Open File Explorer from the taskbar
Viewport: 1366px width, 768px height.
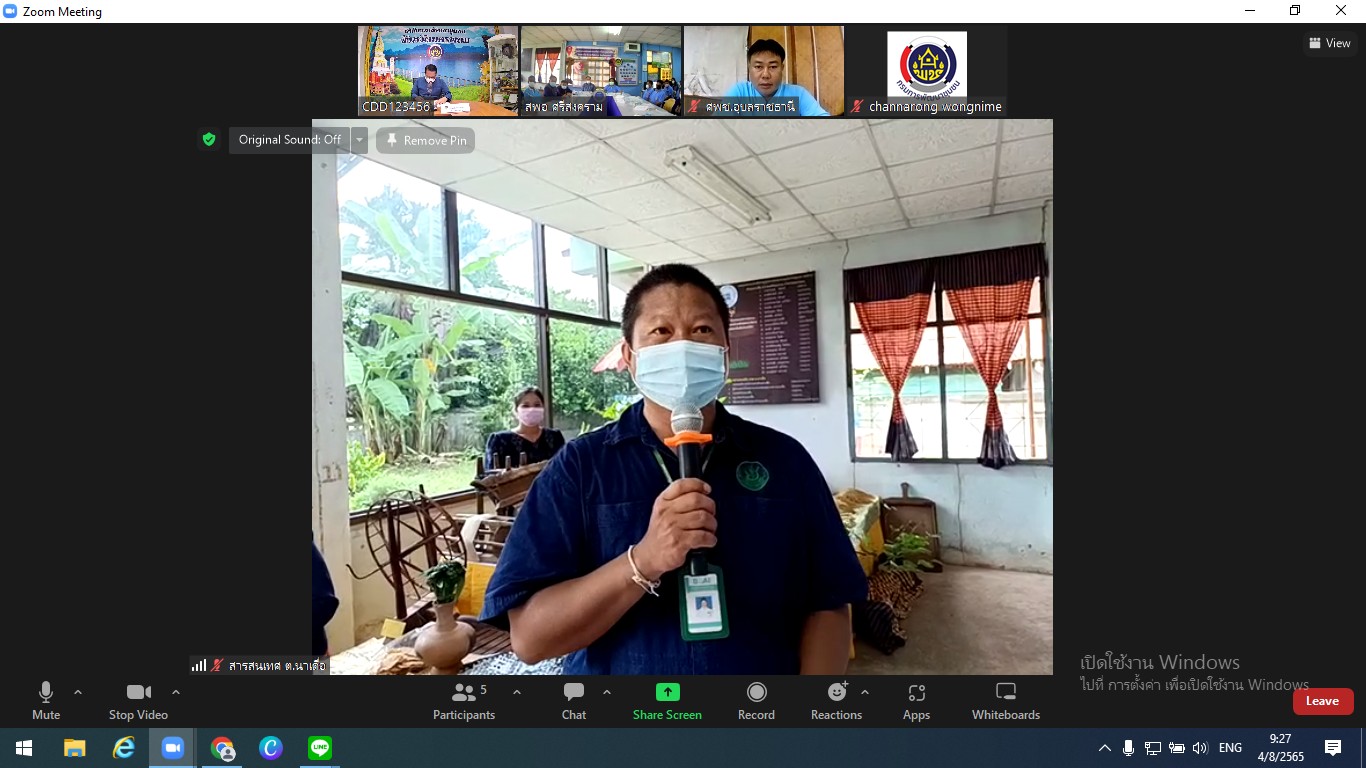(75, 748)
